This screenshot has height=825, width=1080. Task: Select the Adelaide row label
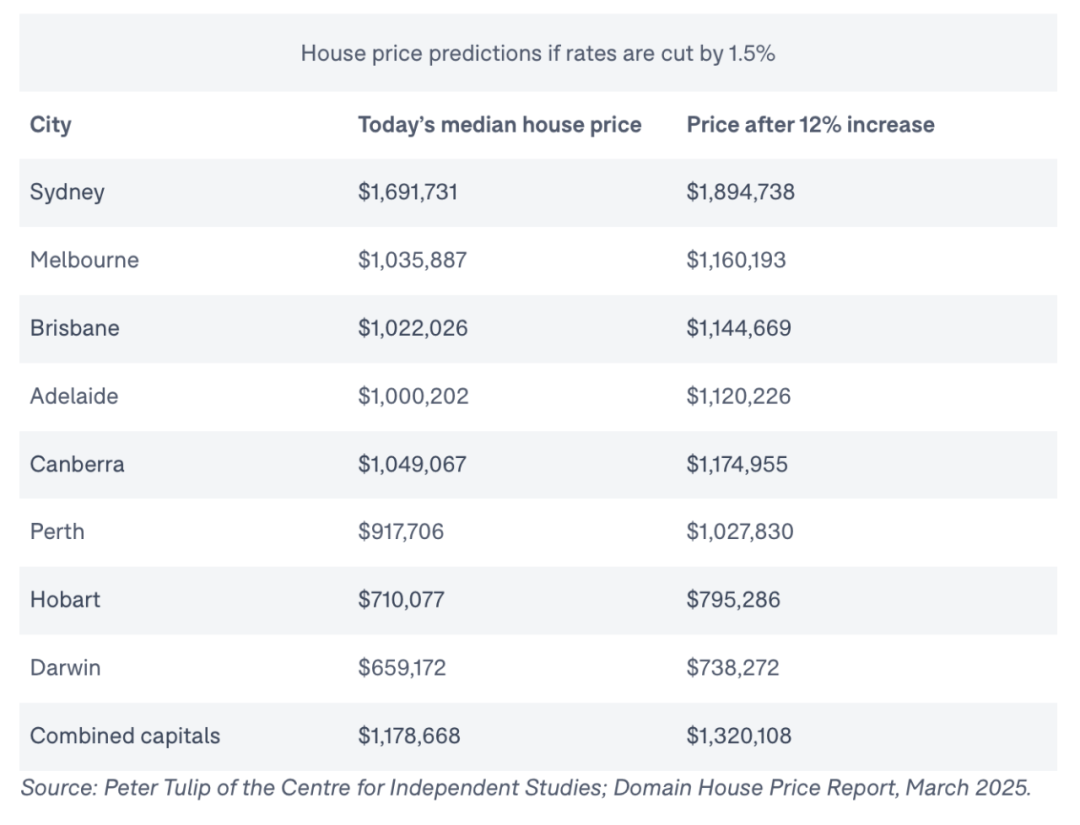coord(74,396)
